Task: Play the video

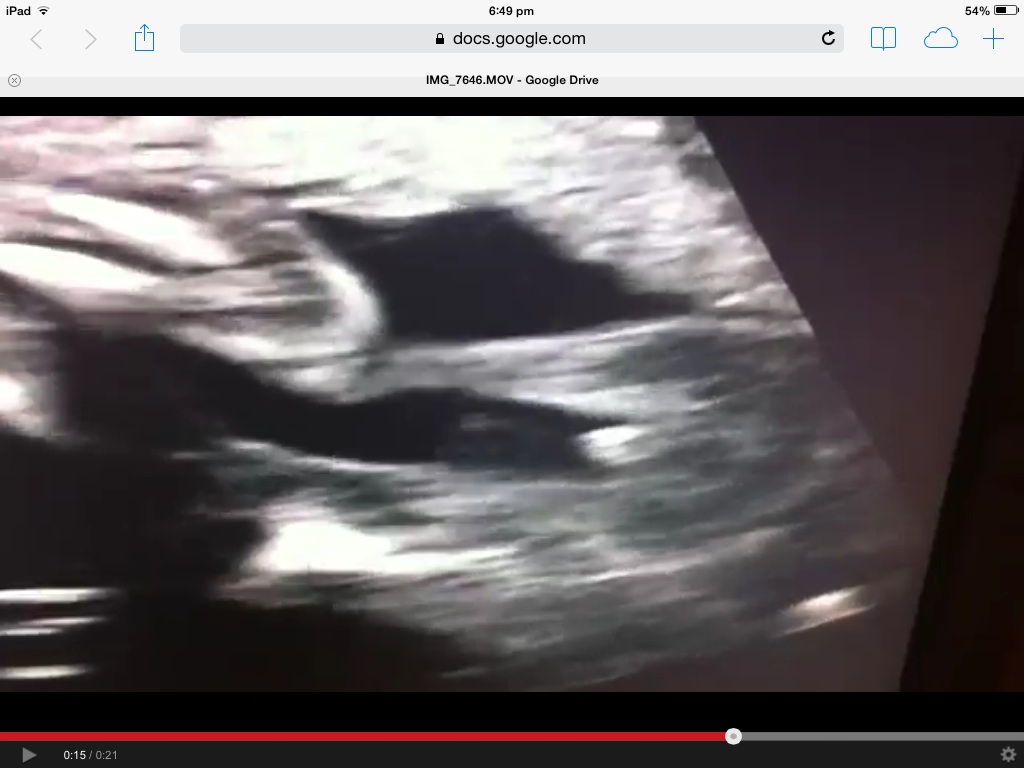Action: (29, 755)
